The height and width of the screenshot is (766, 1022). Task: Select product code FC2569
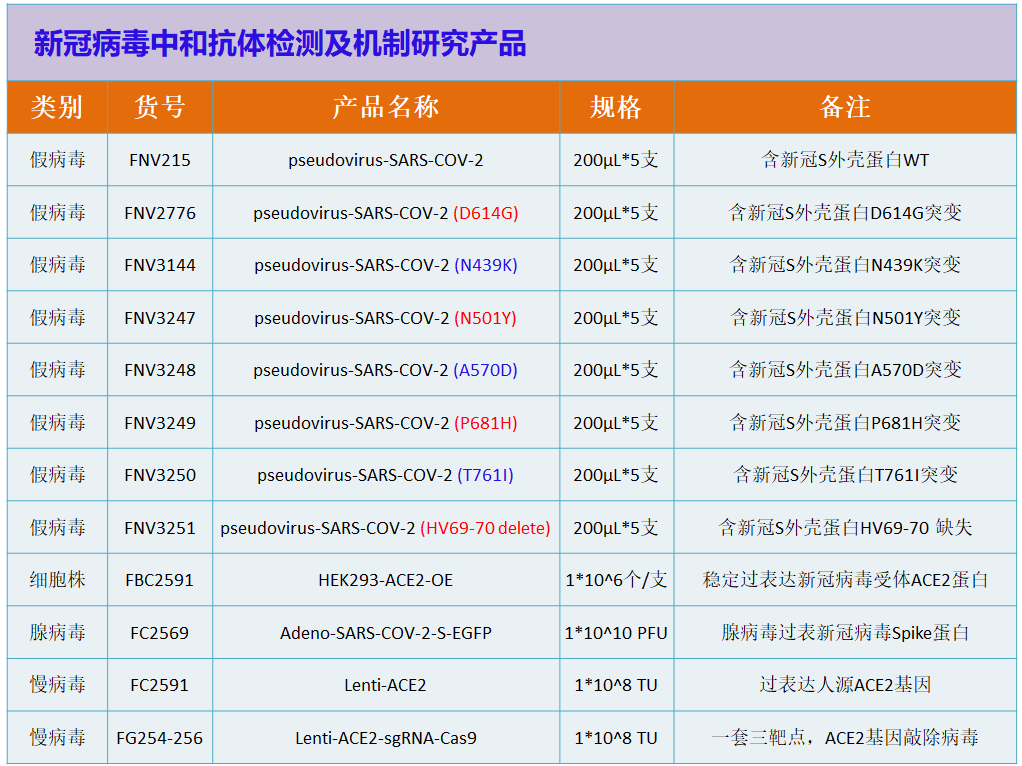pyautogui.click(x=160, y=632)
